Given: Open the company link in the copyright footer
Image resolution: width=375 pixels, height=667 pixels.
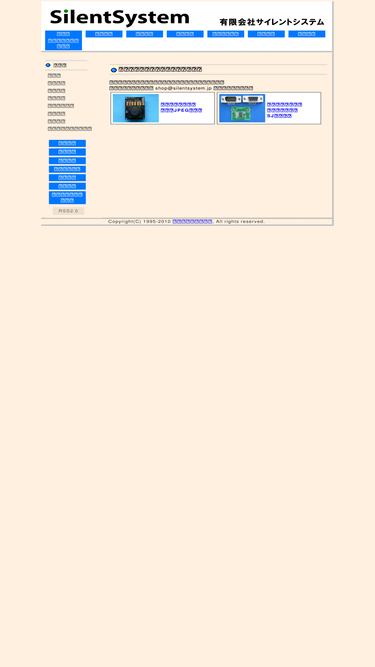Looking at the screenshot, I should click(192, 221).
